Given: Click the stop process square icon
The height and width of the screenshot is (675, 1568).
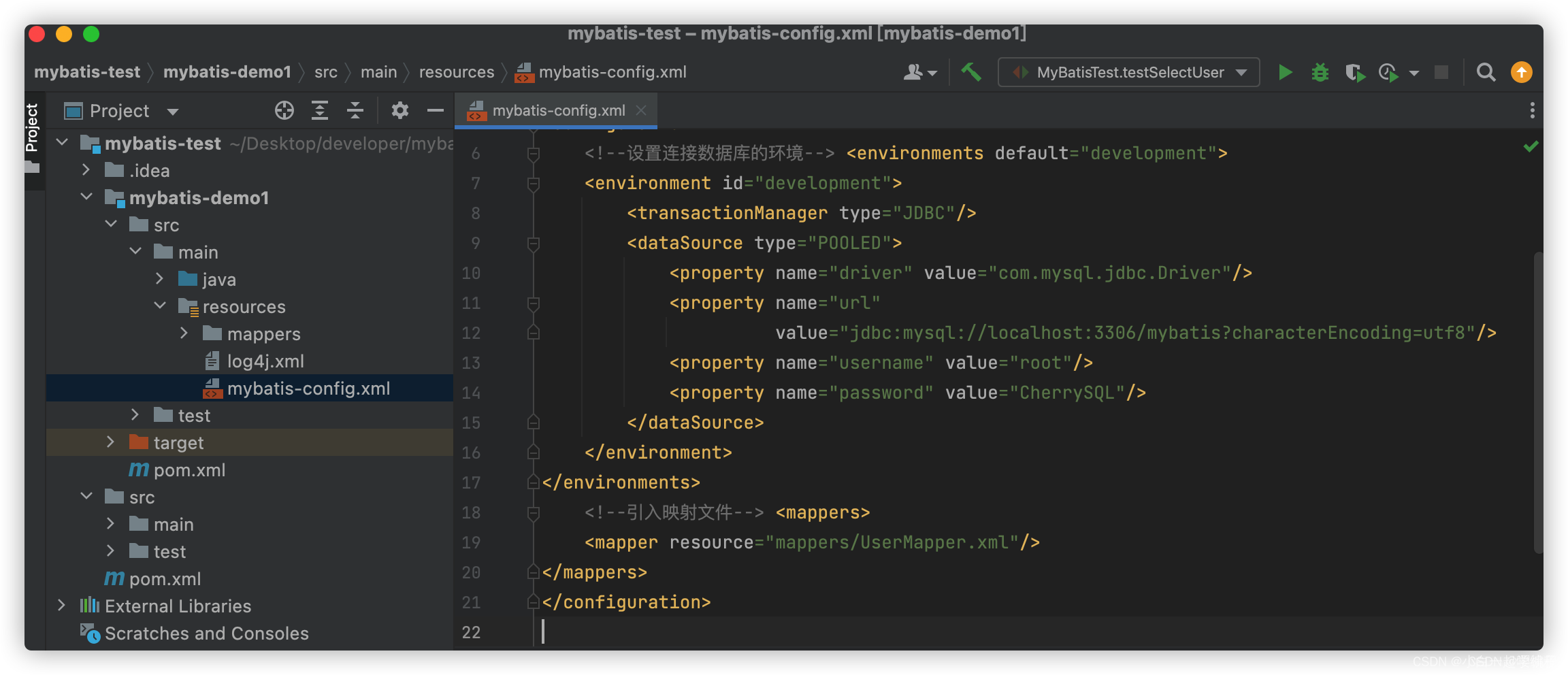Looking at the screenshot, I should pos(1441,72).
